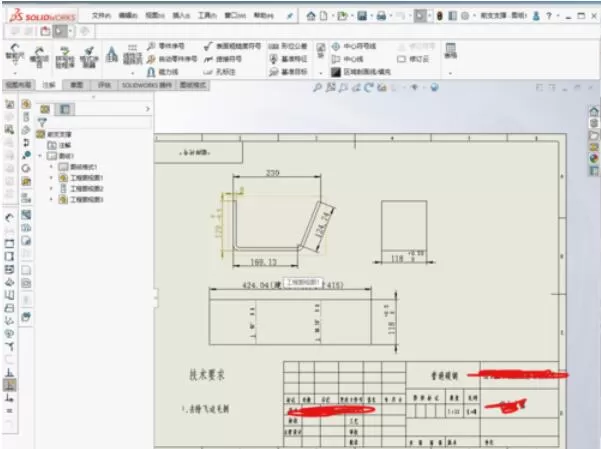Open the 编辑 (Edit) menu
The height and width of the screenshot is (449, 601).
128,16
